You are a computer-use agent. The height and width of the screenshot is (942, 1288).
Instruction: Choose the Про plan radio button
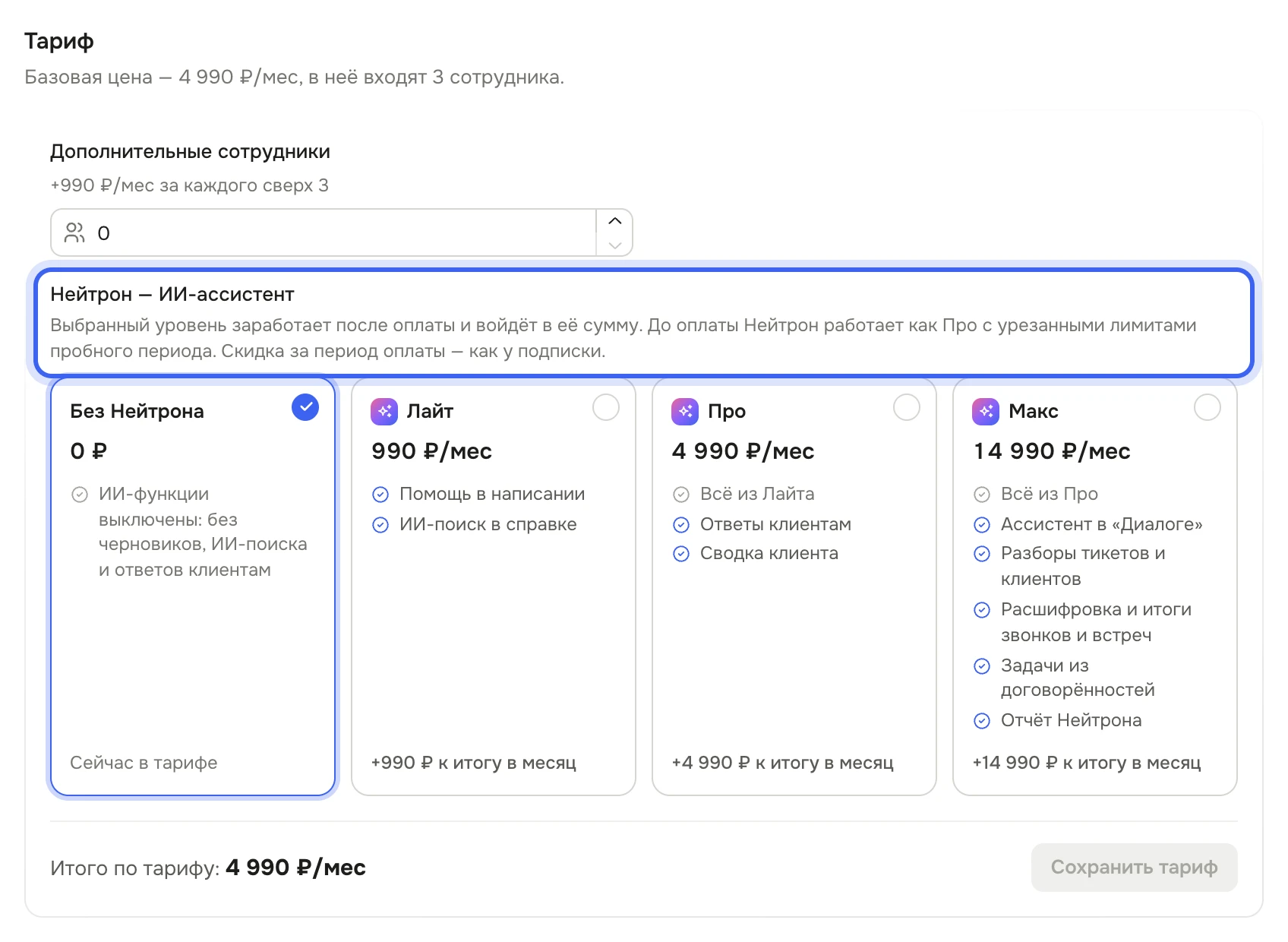coord(907,407)
